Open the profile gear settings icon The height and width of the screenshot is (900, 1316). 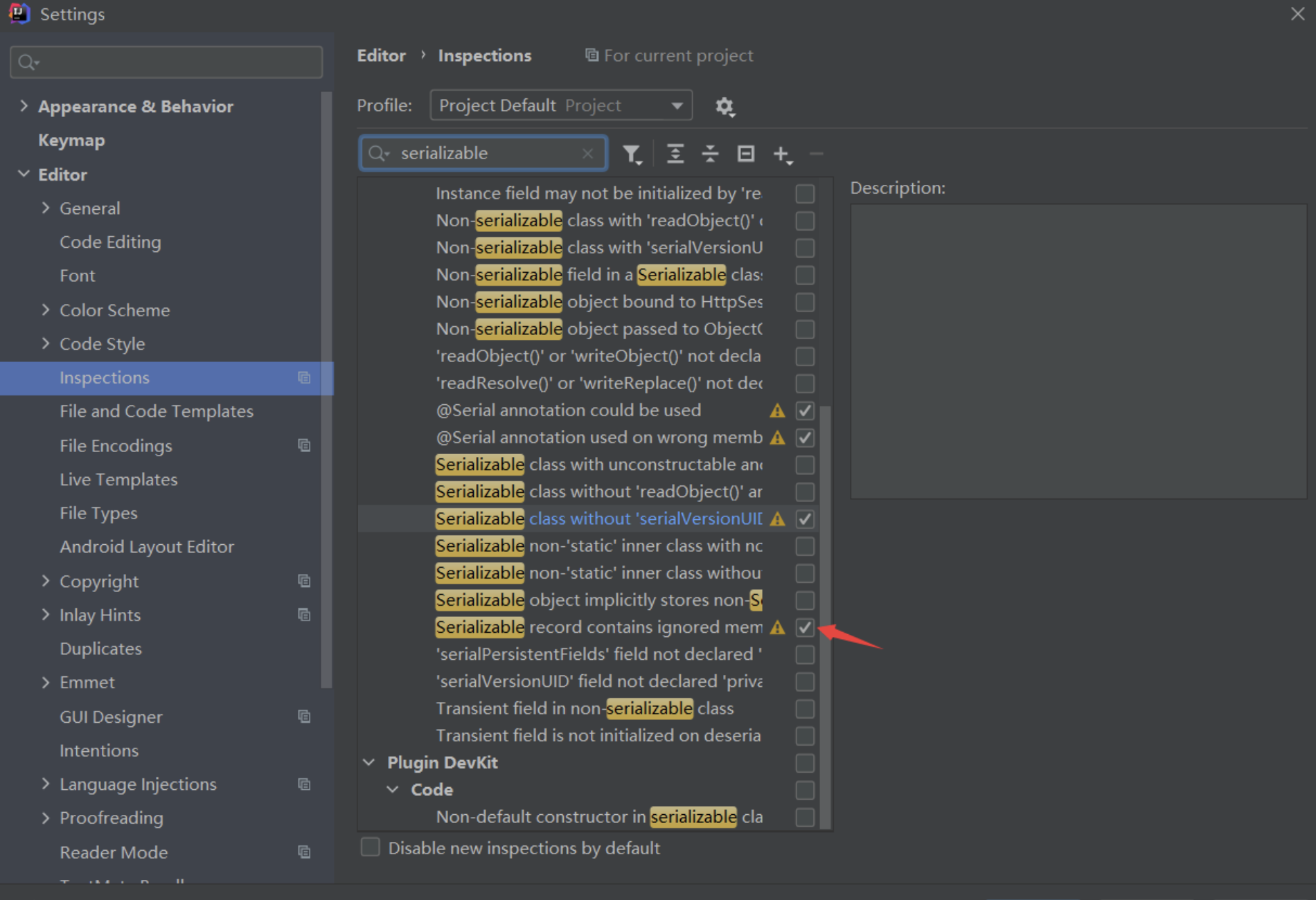point(724,106)
